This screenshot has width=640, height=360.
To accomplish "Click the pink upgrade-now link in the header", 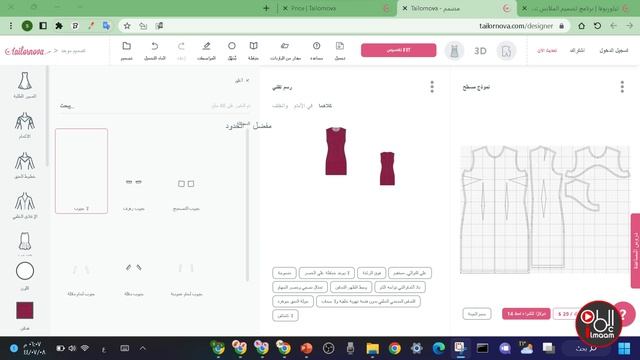I will tap(547, 51).
